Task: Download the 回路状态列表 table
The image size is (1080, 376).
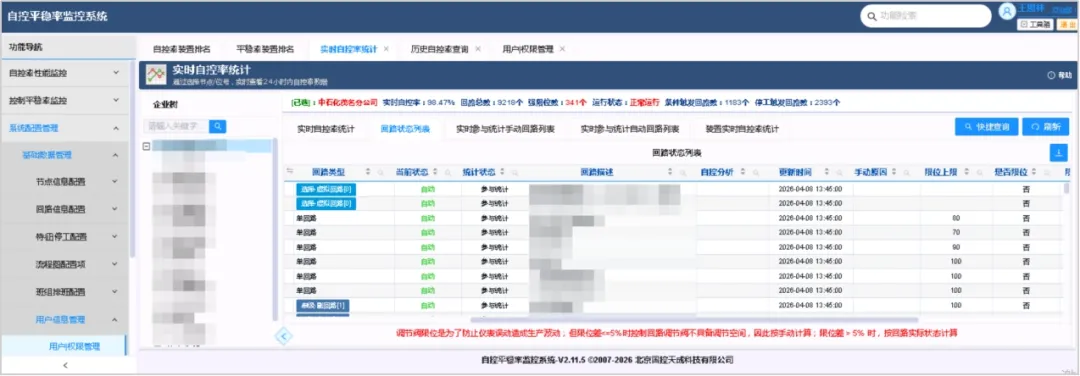Action: coord(1058,152)
